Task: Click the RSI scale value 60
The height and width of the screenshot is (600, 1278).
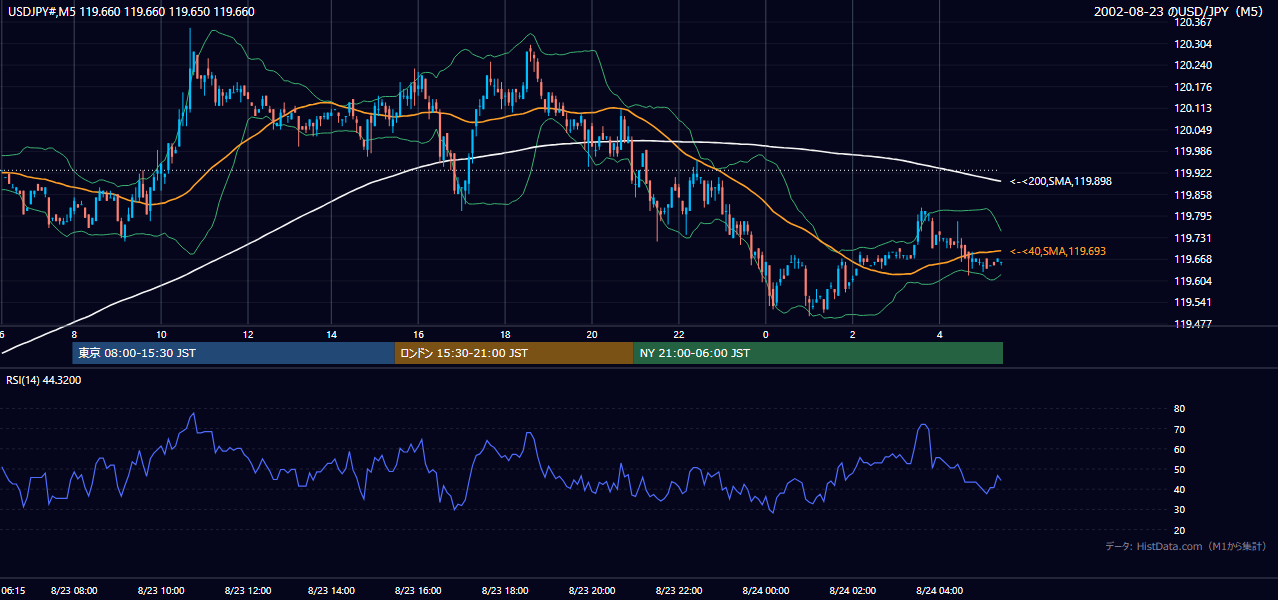Action: click(x=1179, y=449)
